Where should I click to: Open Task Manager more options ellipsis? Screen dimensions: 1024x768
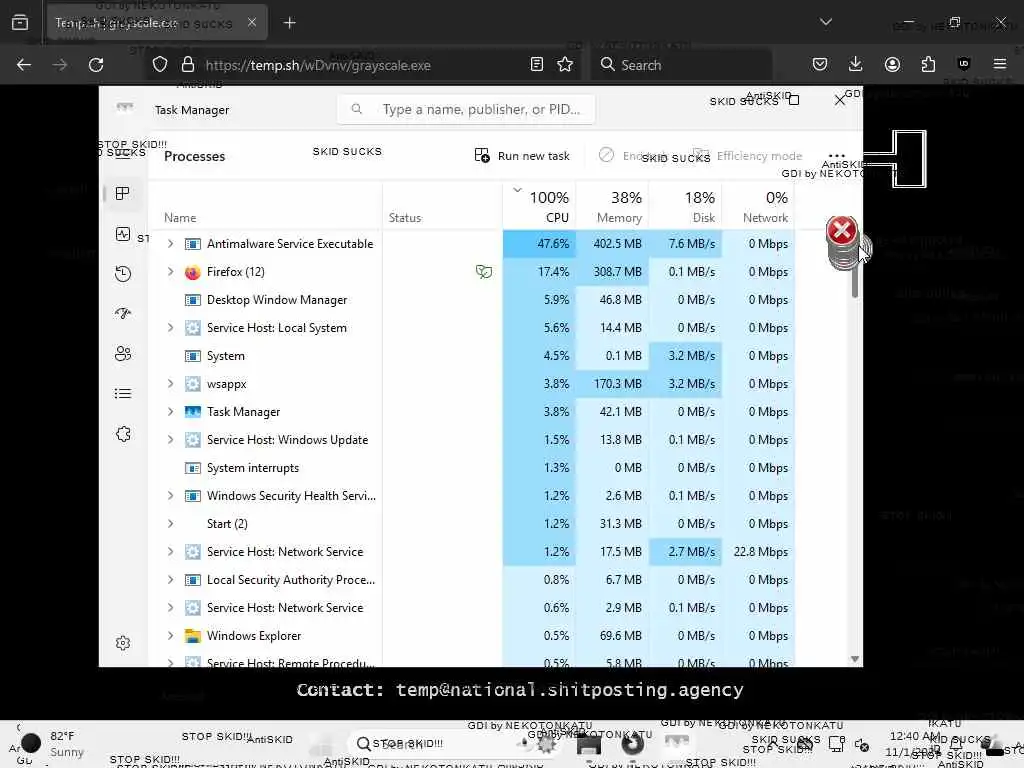[837, 156]
